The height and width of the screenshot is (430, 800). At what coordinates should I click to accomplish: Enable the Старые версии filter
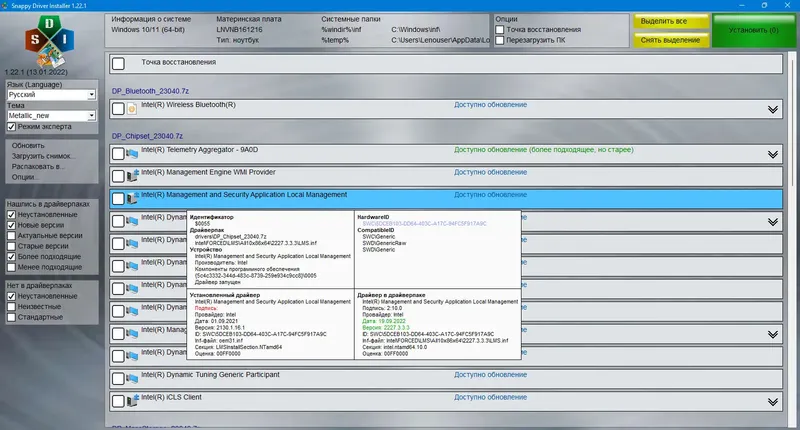tap(11, 246)
